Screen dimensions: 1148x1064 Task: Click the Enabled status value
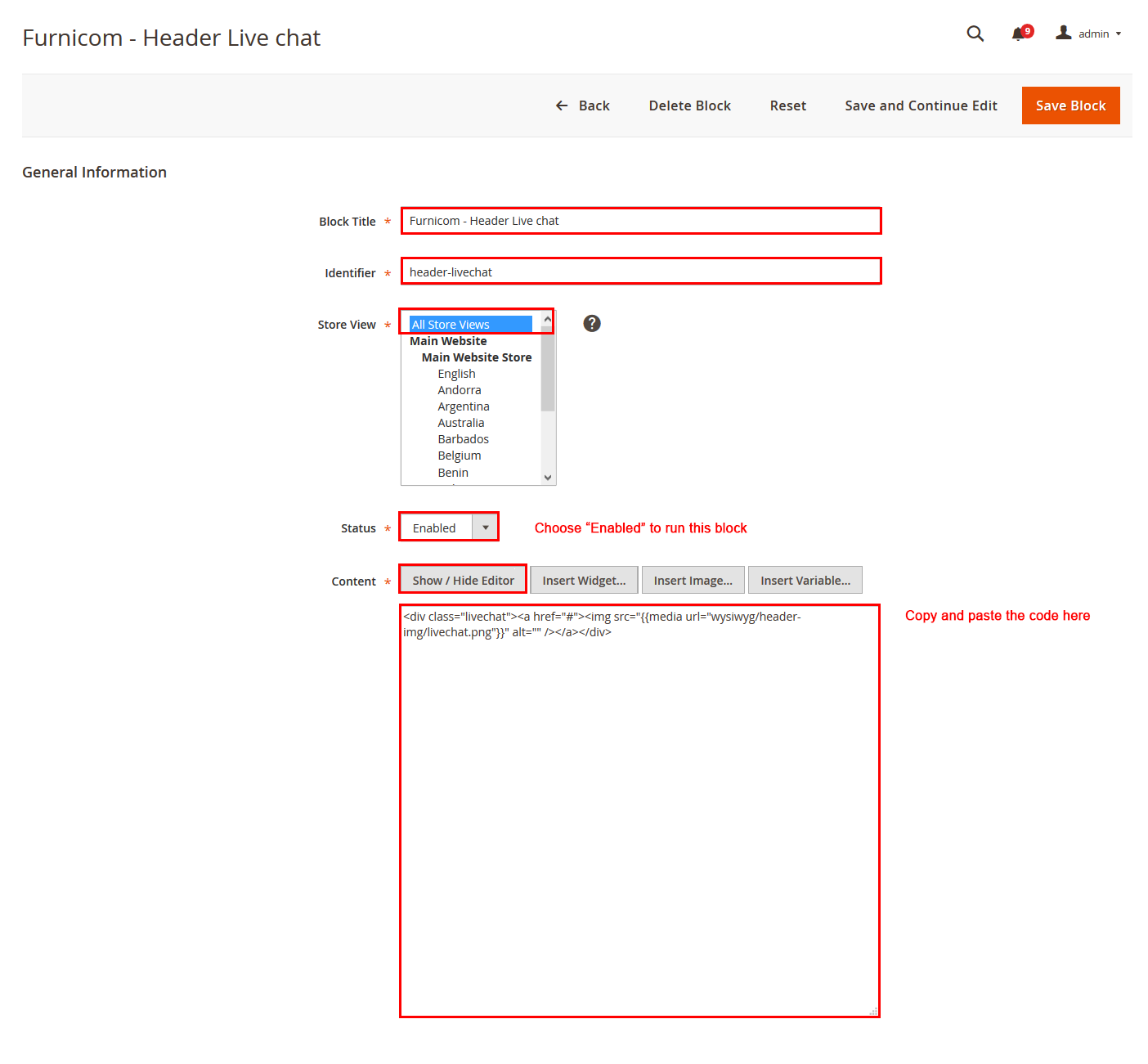tap(434, 528)
